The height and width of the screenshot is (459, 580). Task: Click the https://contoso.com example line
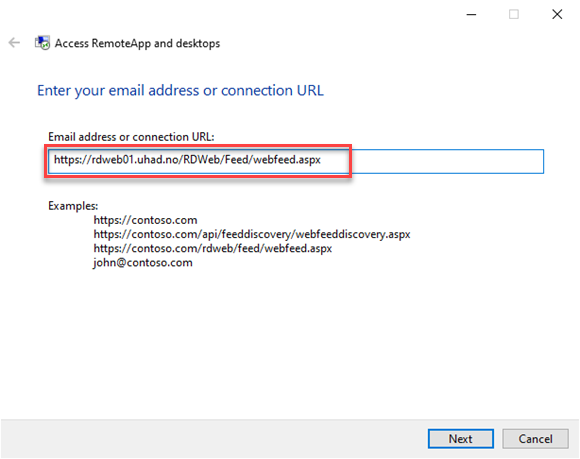[145, 220]
